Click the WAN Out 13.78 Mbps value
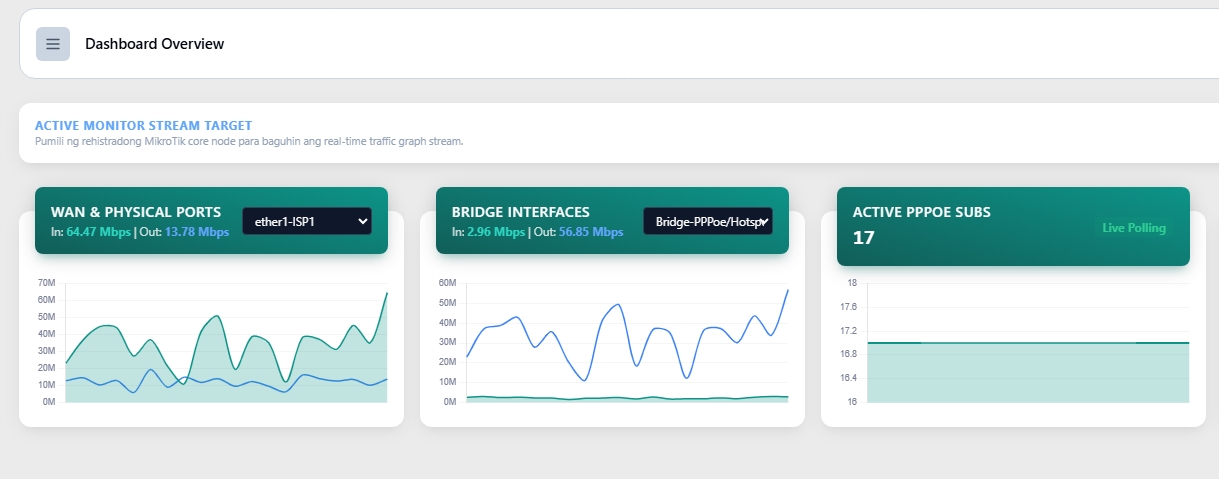1219x479 pixels. [197, 232]
